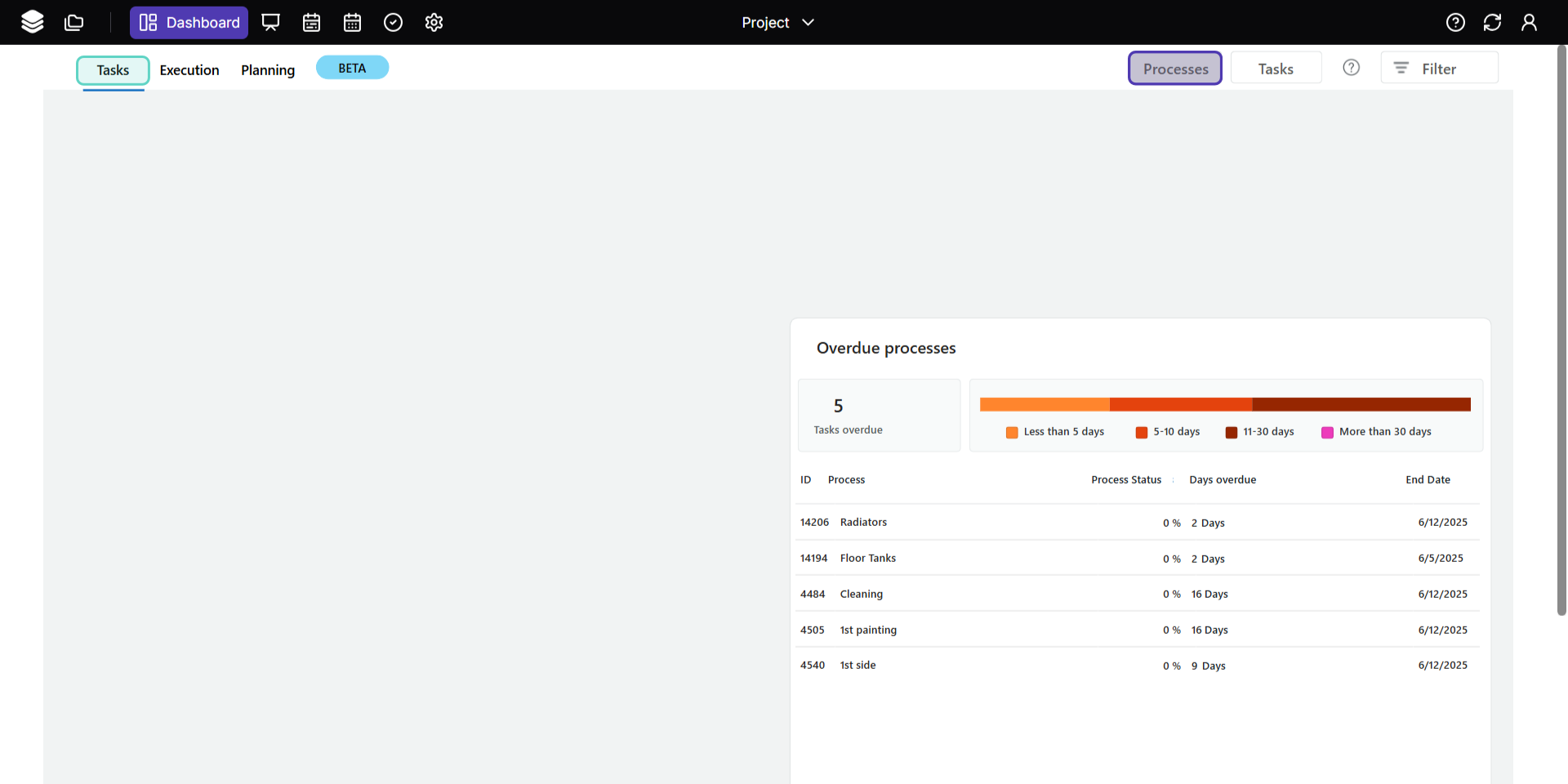The image size is (1568, 784).
Task: Open the user profile icon
Action: click(1529, 22)
